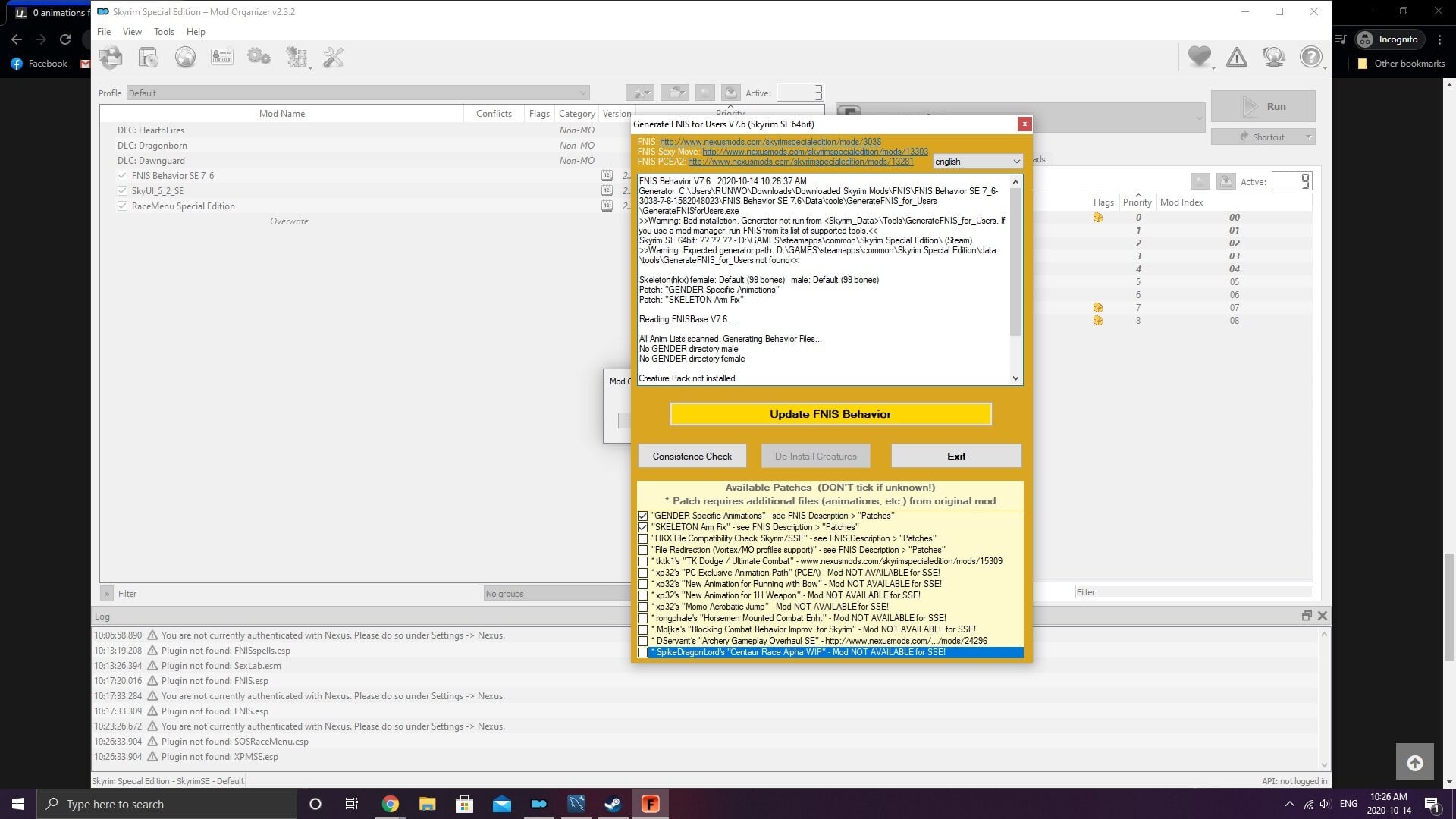Image resolution: width=1456 pixels, height=819 pixels.
Task: Click the browser scroll-to-top arrow button
Action: 1415,763
